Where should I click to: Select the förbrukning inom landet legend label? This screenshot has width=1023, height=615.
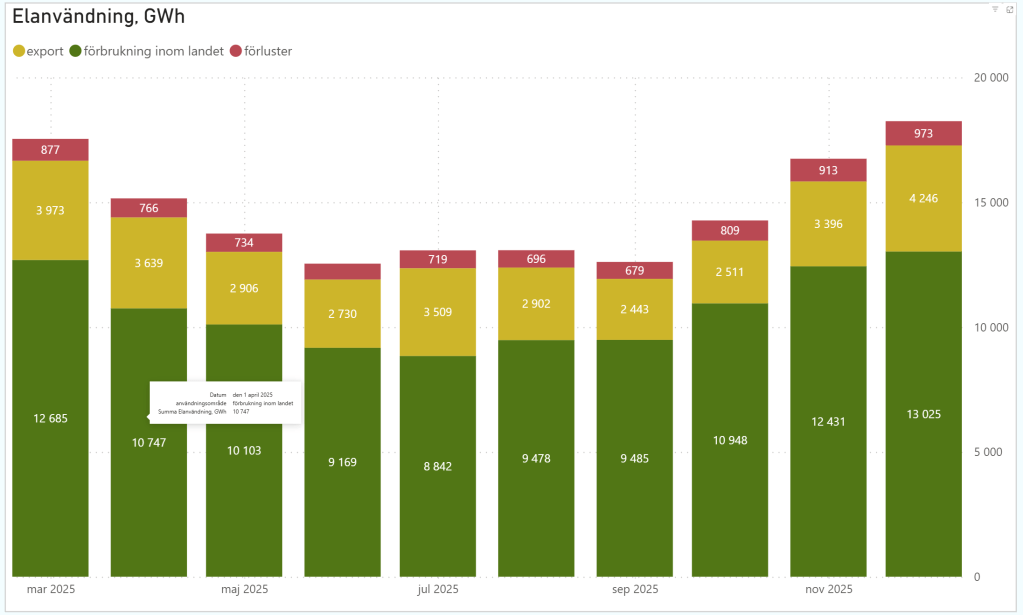coord(152,51)
